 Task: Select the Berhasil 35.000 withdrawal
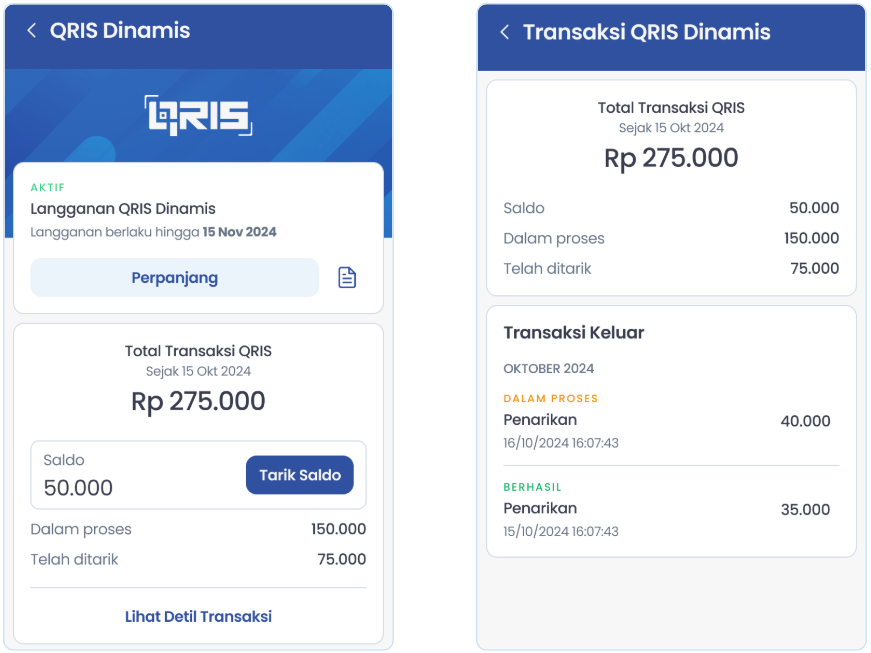[671, 510]
